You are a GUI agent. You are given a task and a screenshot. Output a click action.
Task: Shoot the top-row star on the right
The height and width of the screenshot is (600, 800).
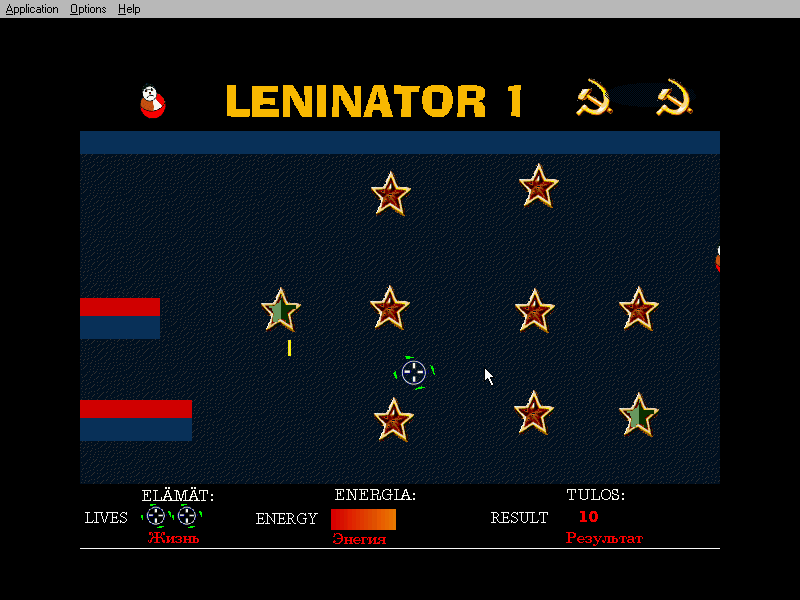point(538,186)
